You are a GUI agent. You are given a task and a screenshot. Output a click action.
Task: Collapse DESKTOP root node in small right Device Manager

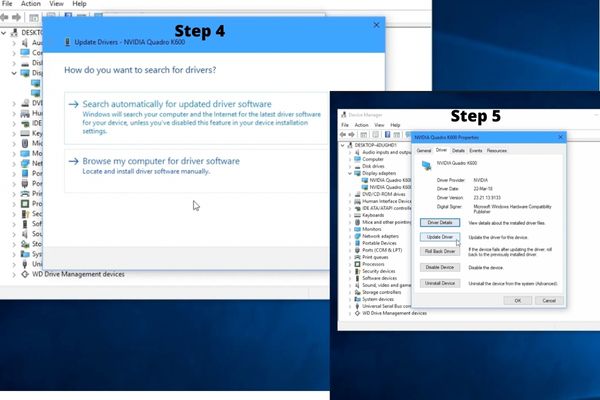click(x=343, y=145)
